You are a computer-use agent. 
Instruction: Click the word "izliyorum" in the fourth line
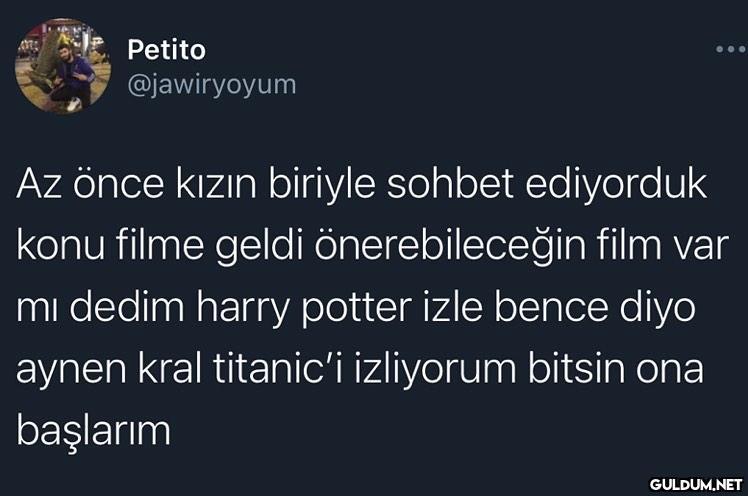point(435,370)
